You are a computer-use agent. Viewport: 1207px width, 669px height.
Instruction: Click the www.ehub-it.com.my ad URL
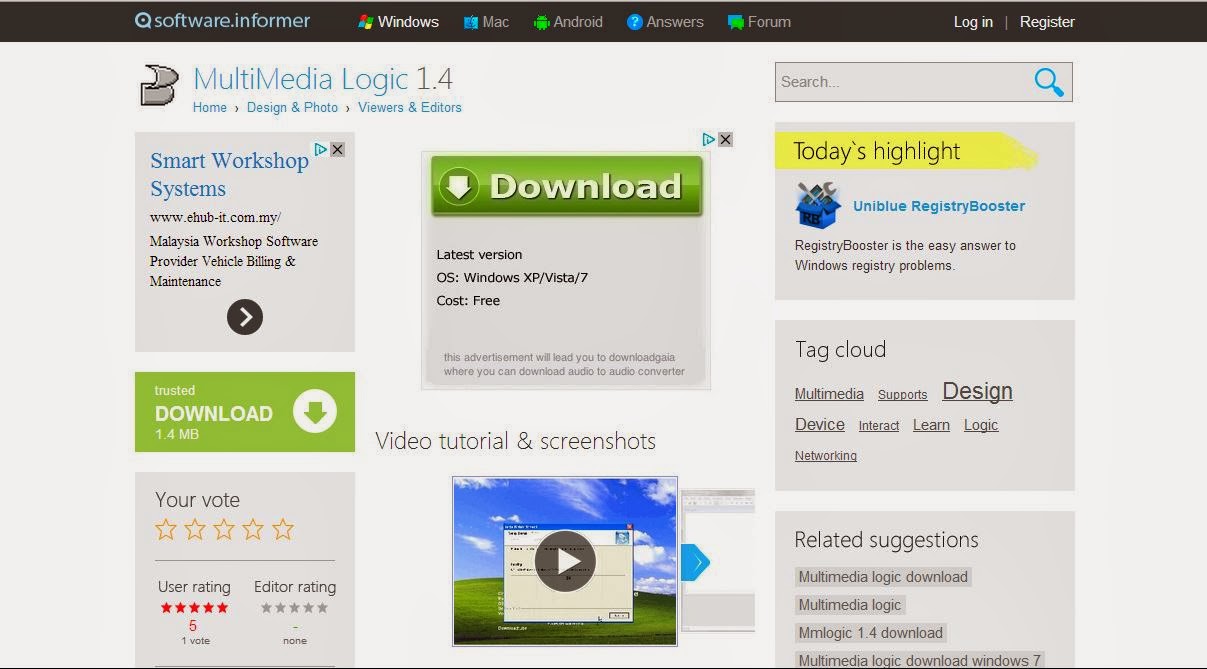tap(215, 217)
